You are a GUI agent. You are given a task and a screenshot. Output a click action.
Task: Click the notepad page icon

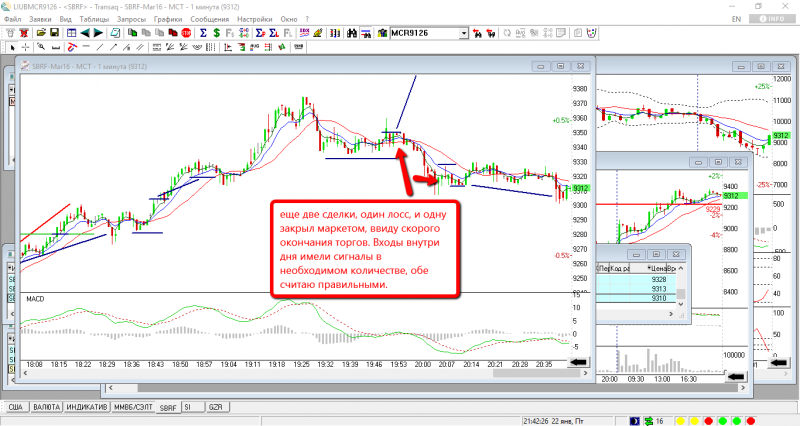coord(115,33)
